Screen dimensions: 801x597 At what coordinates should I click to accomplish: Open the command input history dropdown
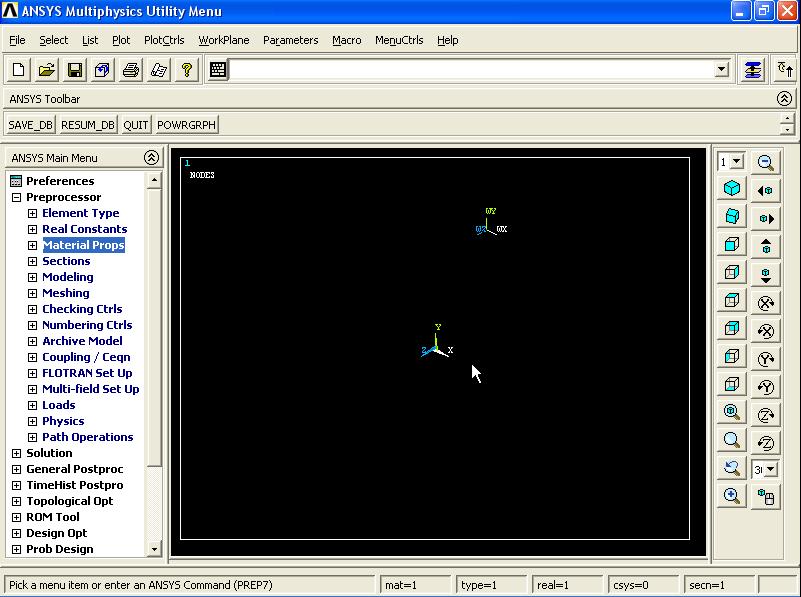[721, 69]
